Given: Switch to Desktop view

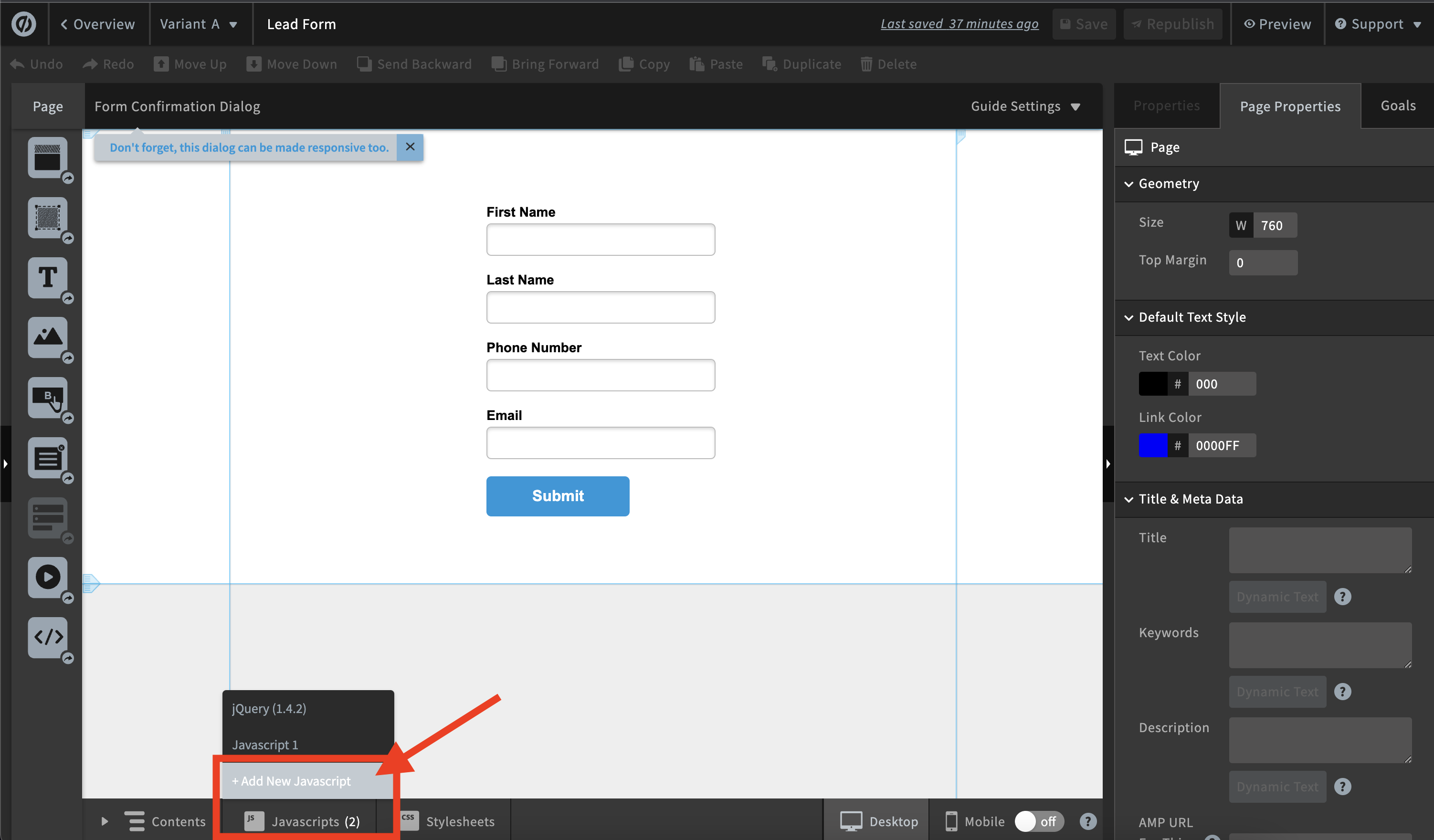Looking at the screenshot, I should point(879,821).
